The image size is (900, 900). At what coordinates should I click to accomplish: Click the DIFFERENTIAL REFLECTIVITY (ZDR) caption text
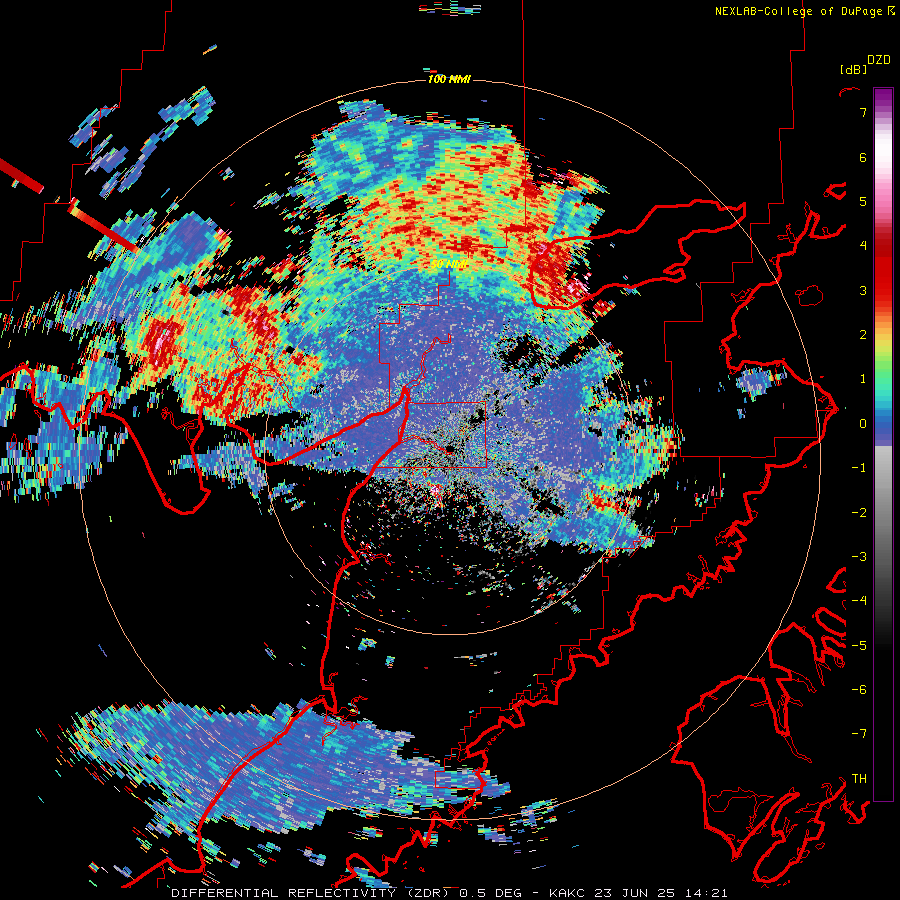tap(312, 893)
